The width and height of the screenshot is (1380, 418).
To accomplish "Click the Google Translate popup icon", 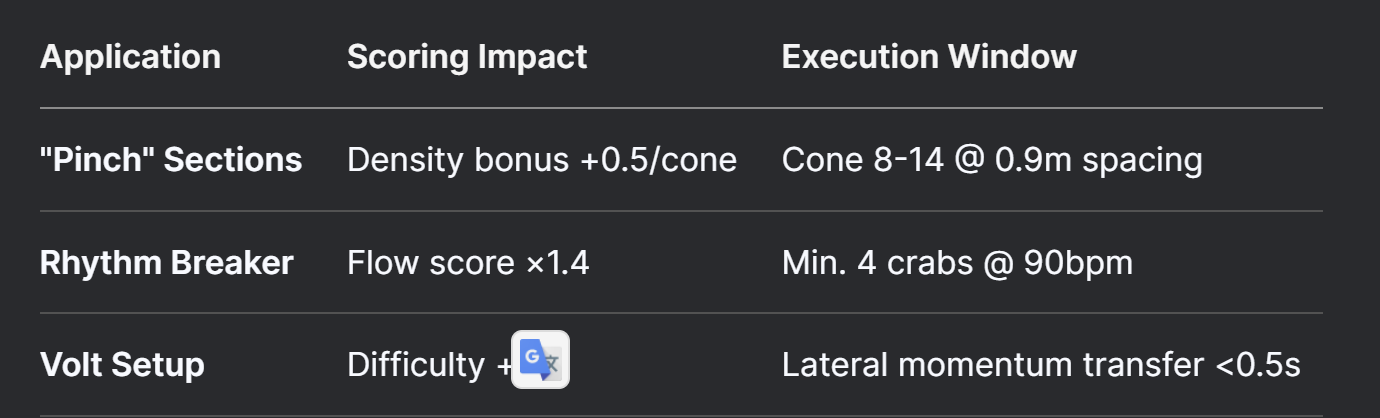I will coord(540,359).
